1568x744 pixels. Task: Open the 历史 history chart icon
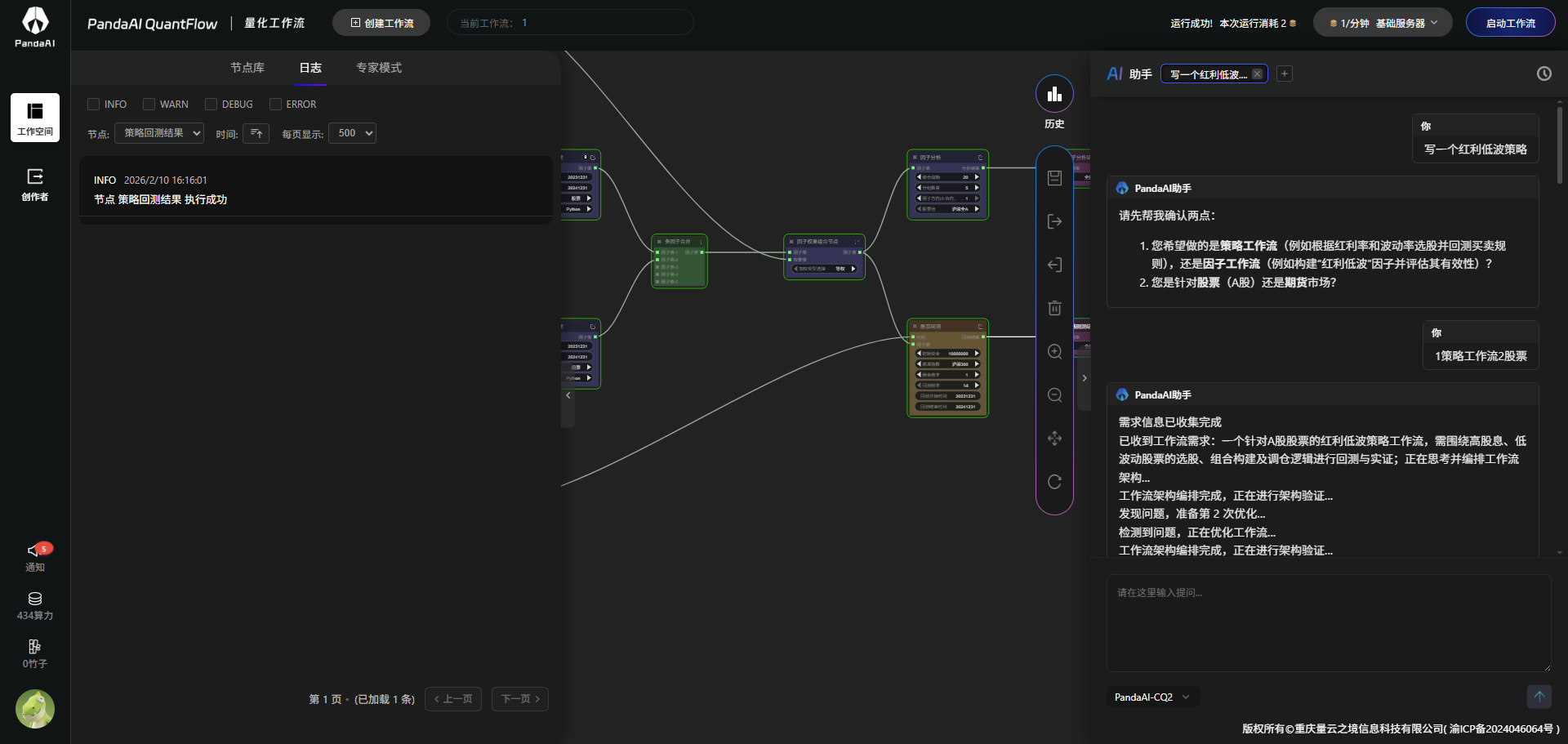tap(1054, 95)
